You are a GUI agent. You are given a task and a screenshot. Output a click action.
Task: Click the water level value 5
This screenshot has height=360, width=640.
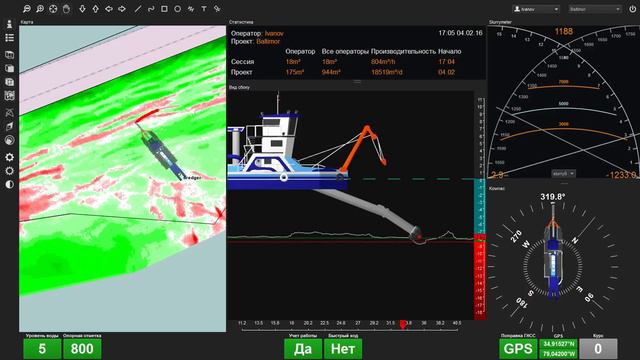click(x=42, y=349)
